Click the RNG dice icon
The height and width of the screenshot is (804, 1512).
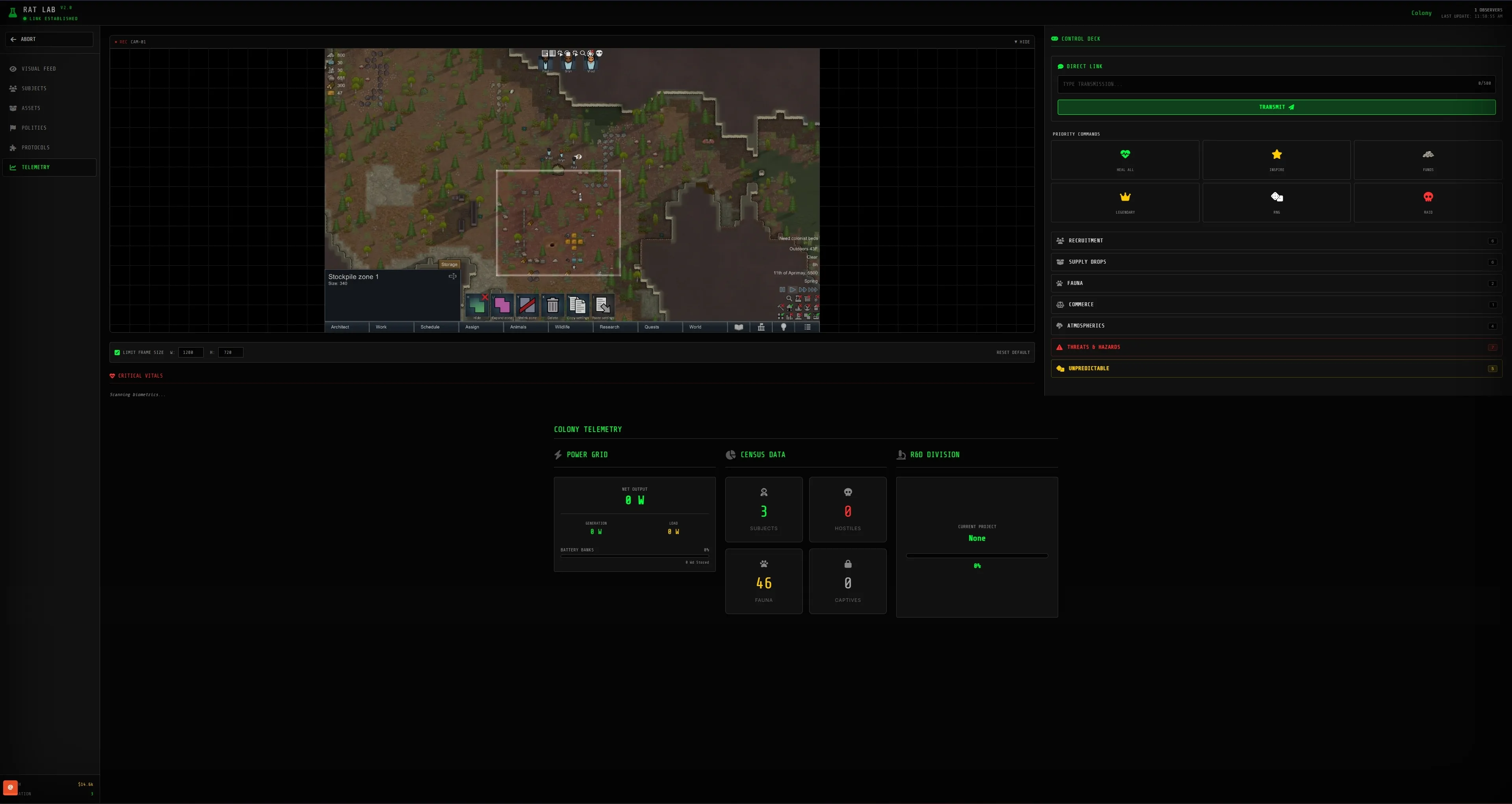coord(1276,197)
